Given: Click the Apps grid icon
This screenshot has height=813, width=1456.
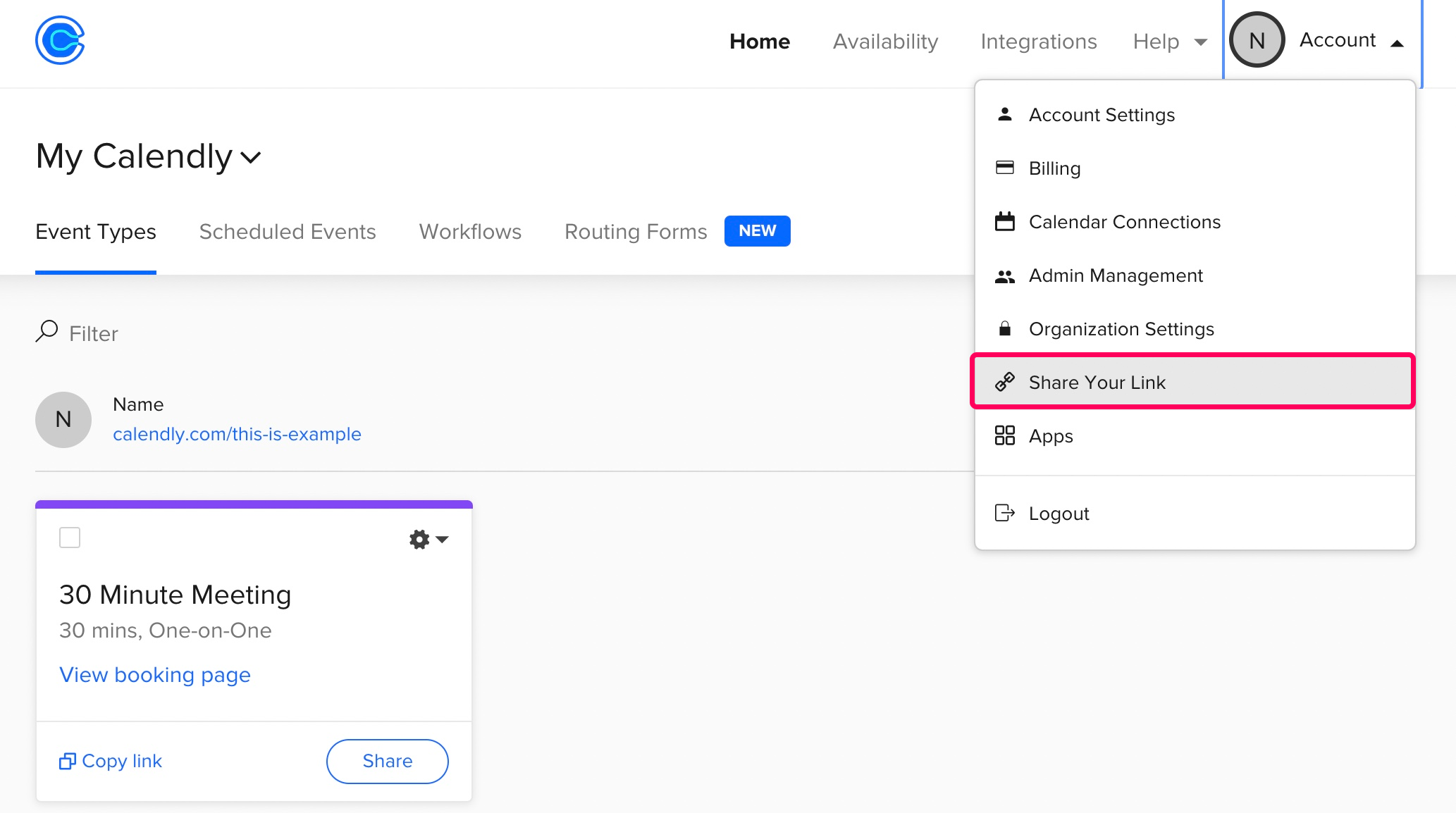Looking at the screenshot, I should click(1005, 435).
